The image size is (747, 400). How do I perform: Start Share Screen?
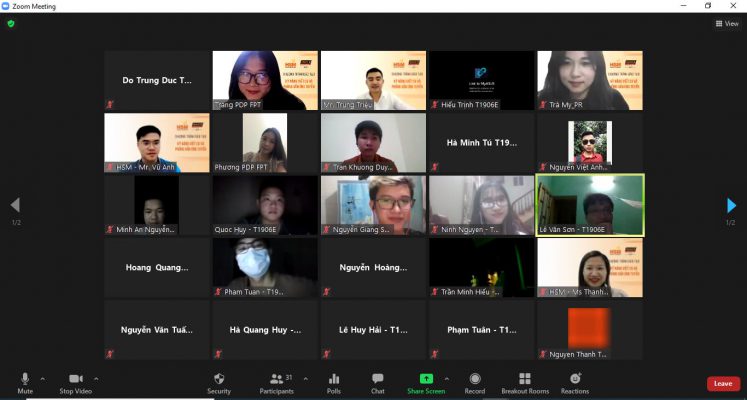pos(426,382)
